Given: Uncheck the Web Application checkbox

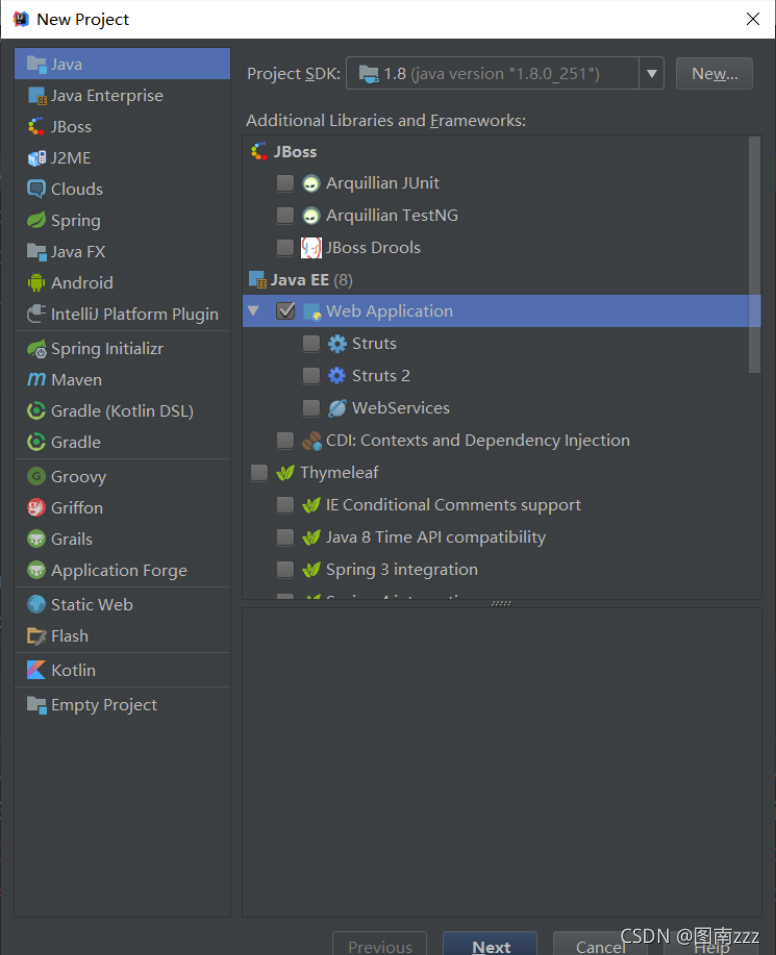Looking at the screenshot, I should click(x=285, y=311).
